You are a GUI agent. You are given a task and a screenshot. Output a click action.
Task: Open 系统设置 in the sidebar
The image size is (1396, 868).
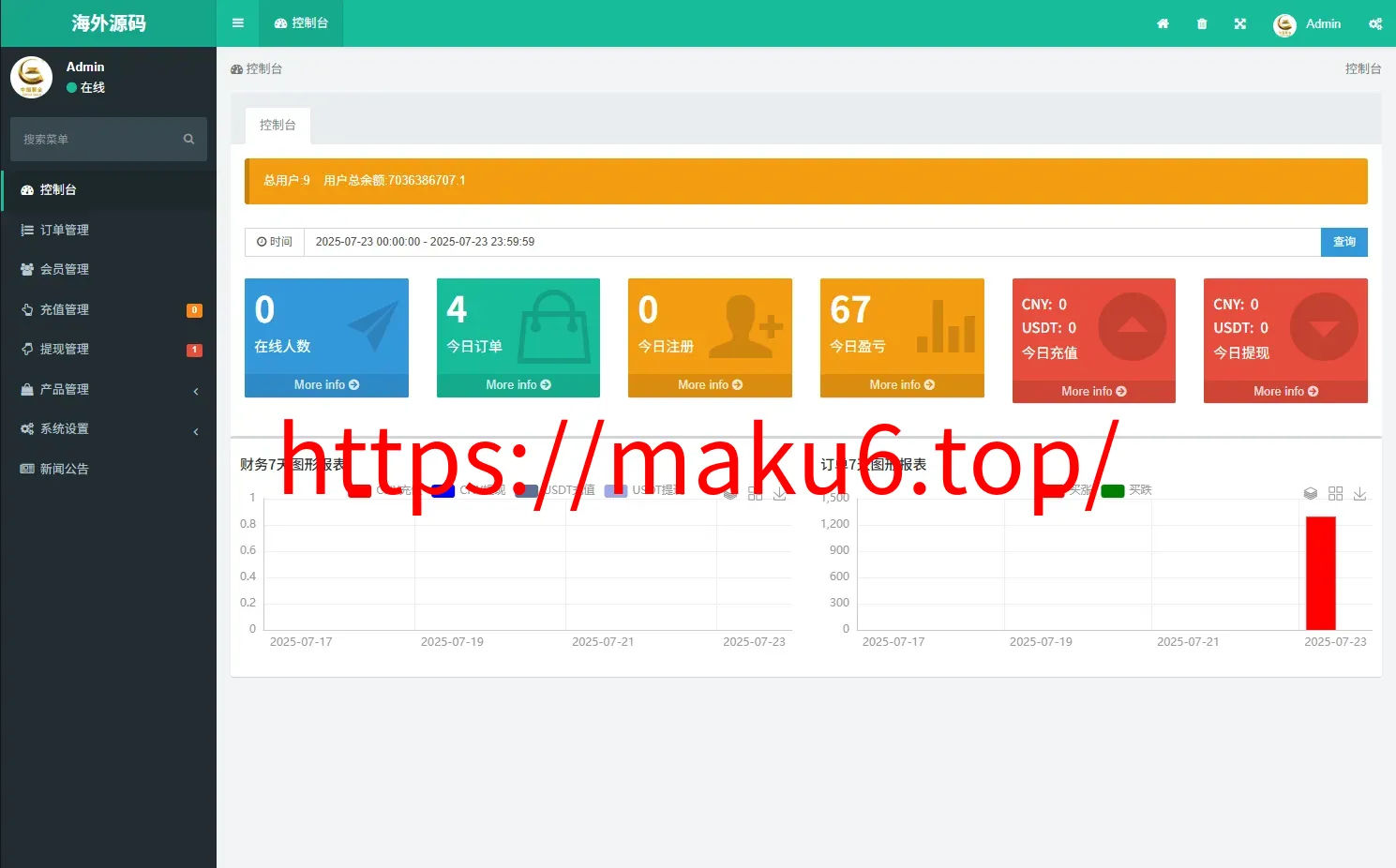pos(109,428)
